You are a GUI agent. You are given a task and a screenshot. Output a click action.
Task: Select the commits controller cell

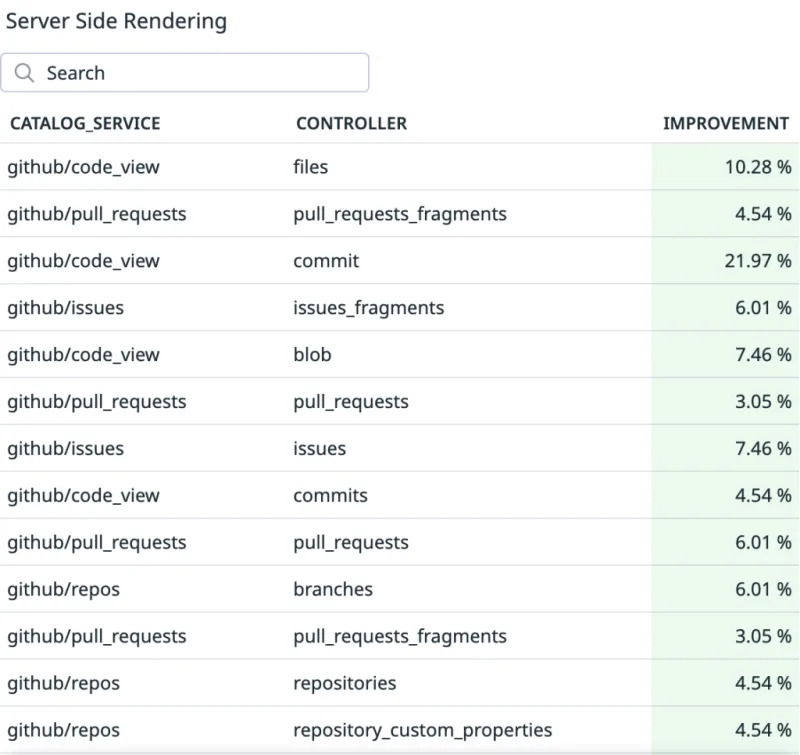point(330,495)
